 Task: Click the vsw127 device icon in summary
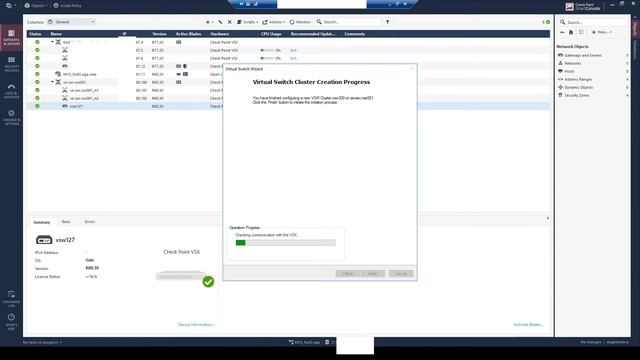(44, 240)
